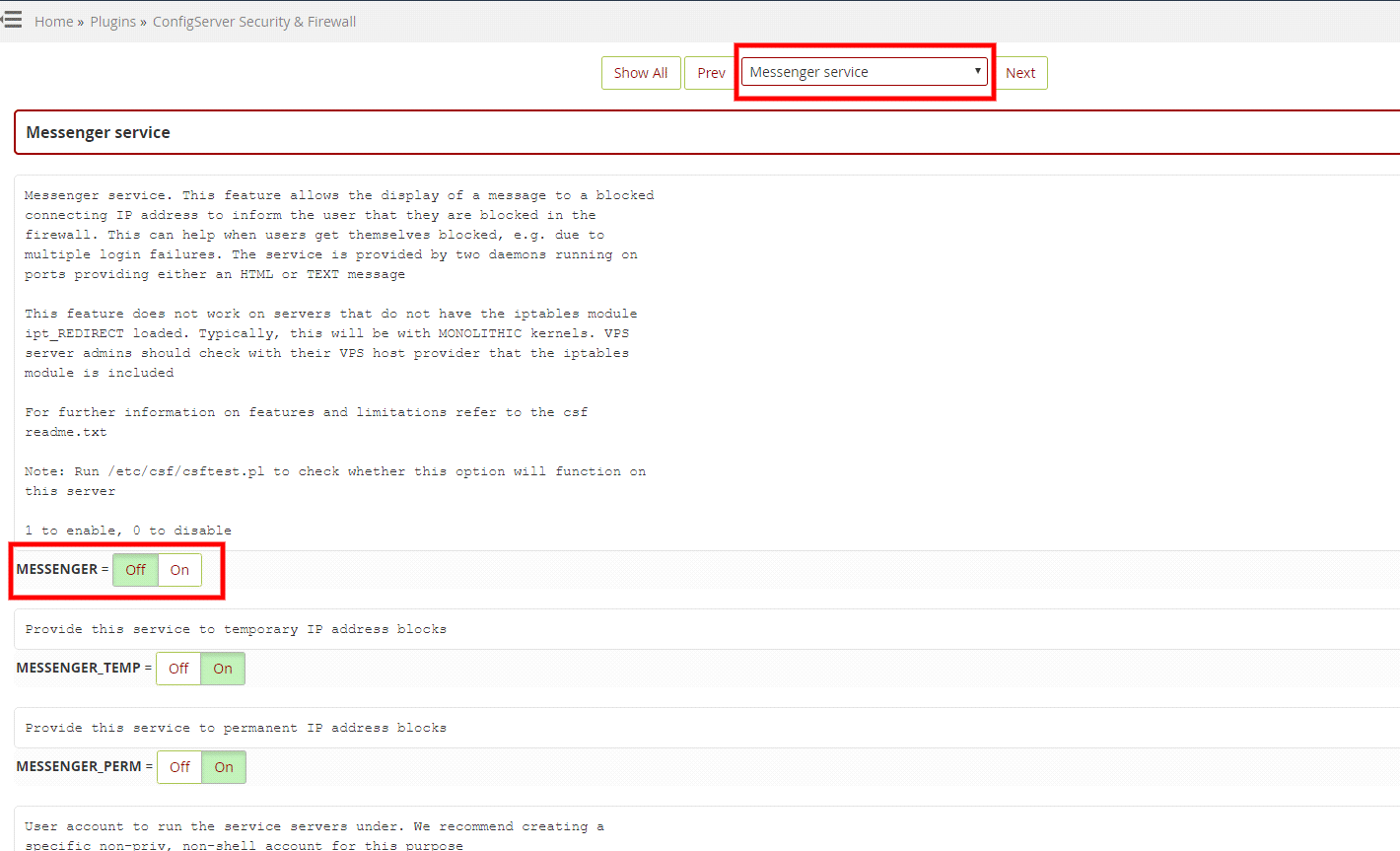This screenshot has width=1400, height=851.
Task: Click the dropdown arrow on section selector
Action: point(975,70)
